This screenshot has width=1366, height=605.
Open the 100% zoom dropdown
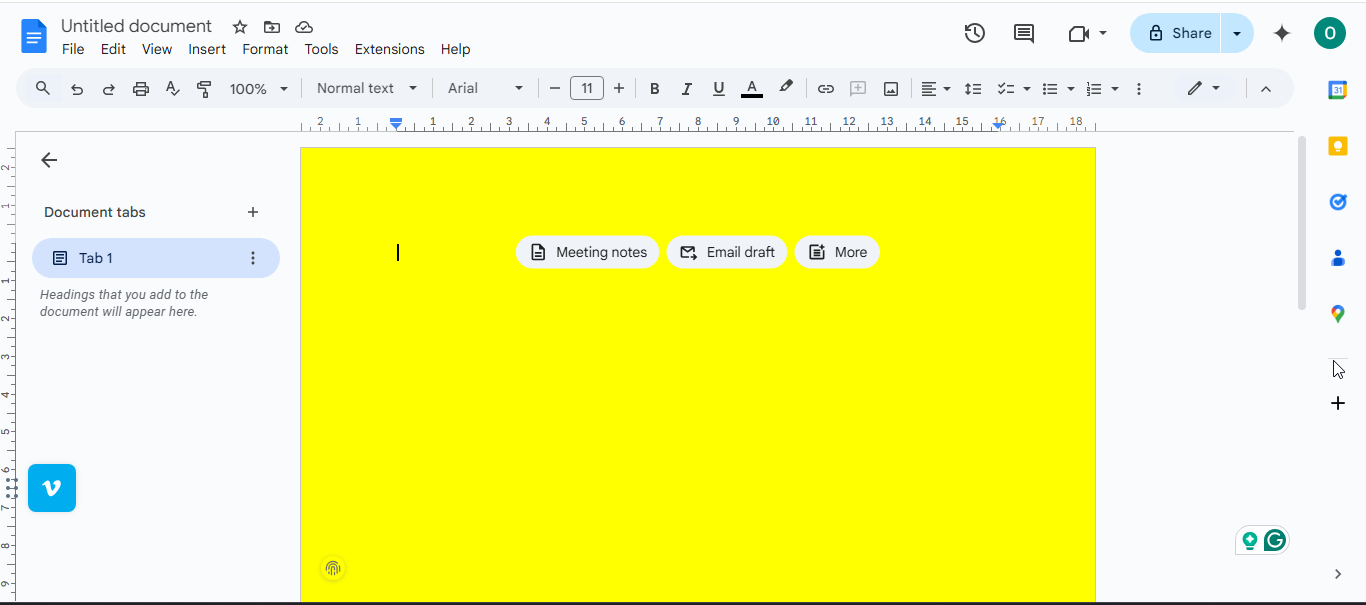click(258, 89)
